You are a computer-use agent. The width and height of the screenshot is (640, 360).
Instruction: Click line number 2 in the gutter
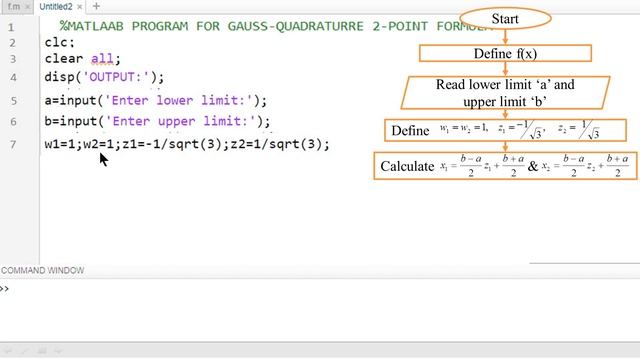coord(13,43)
